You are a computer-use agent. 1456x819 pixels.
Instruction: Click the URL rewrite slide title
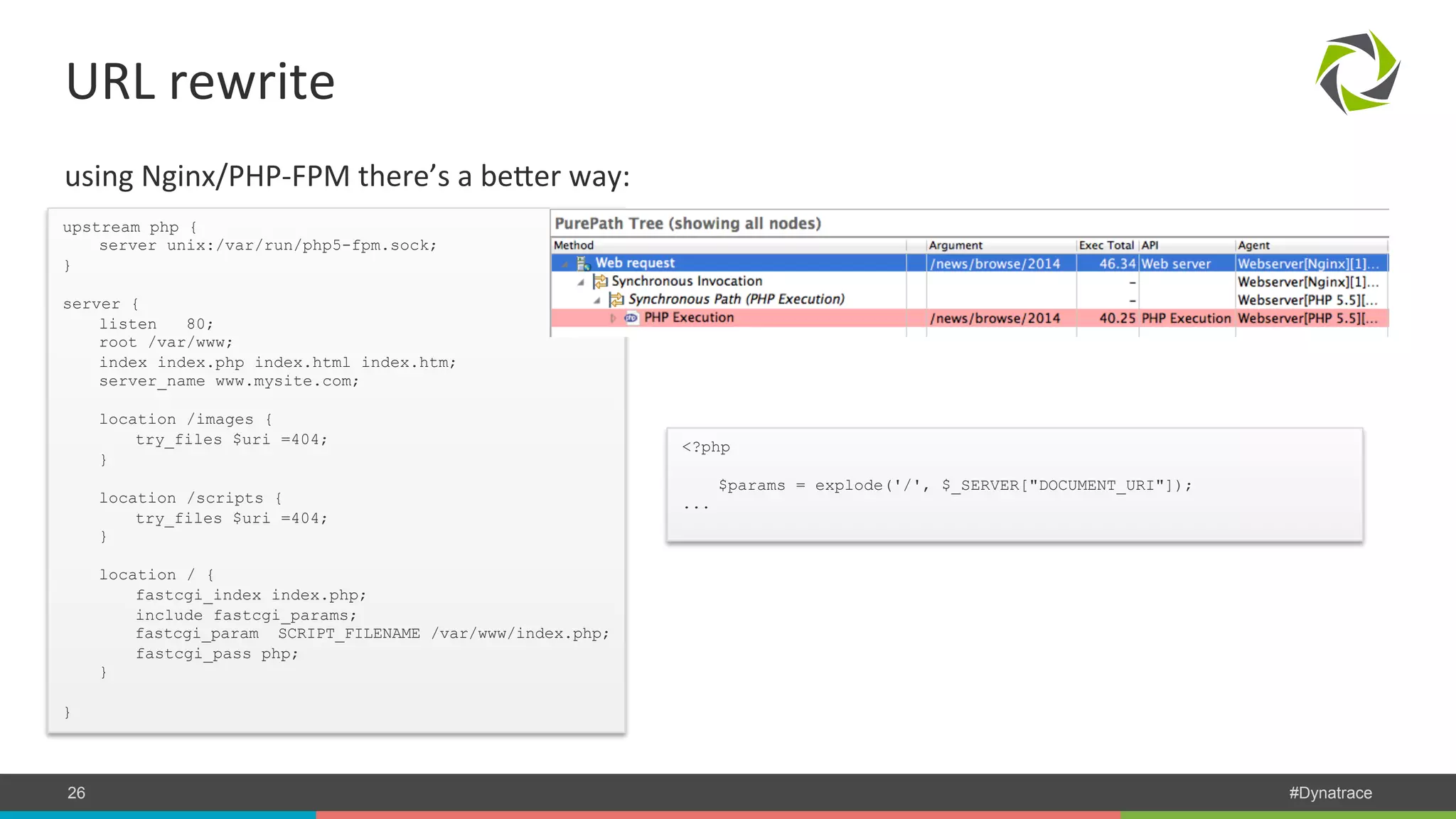(x=200, y=81)
